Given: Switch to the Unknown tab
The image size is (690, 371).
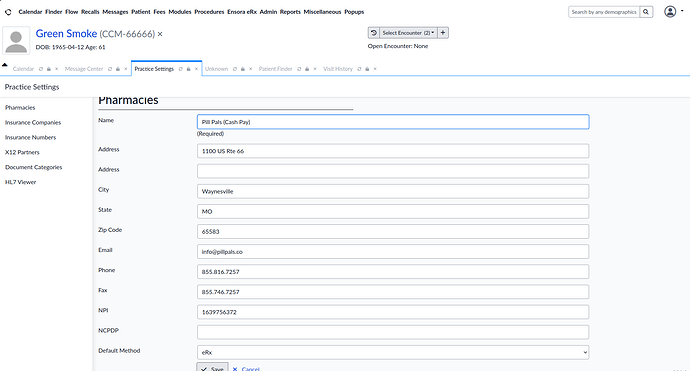Looking at the screenshot, I should (x=217, y=69).
